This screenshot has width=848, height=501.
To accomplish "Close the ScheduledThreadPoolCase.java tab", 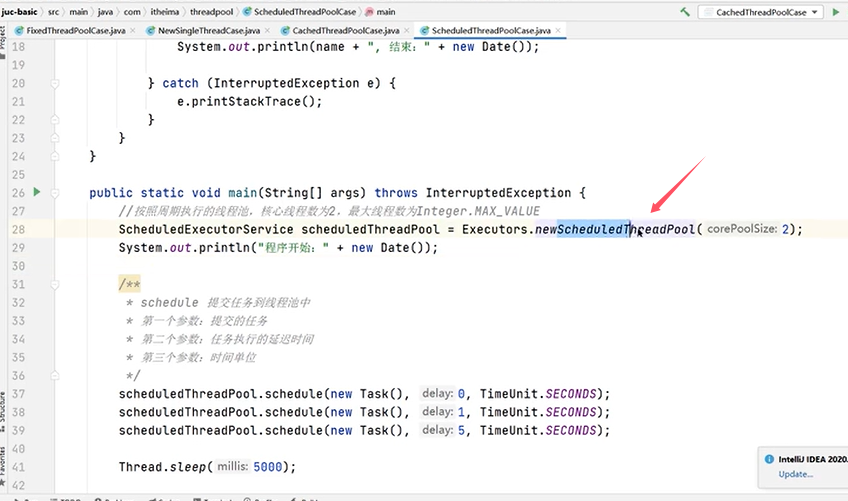I will point(558,31).
